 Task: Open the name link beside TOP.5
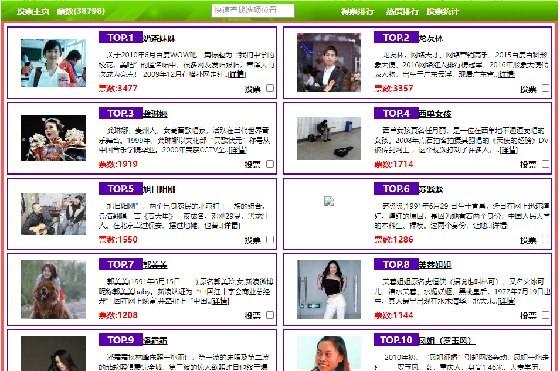click(x=159, y=189)
